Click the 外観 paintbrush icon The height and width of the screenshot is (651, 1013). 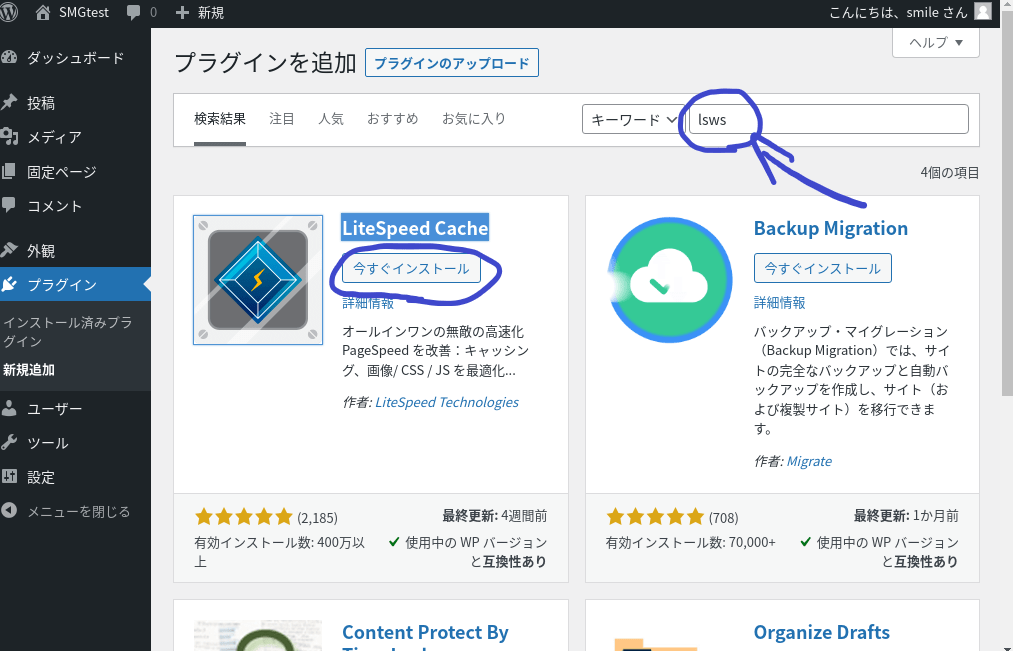9,250
